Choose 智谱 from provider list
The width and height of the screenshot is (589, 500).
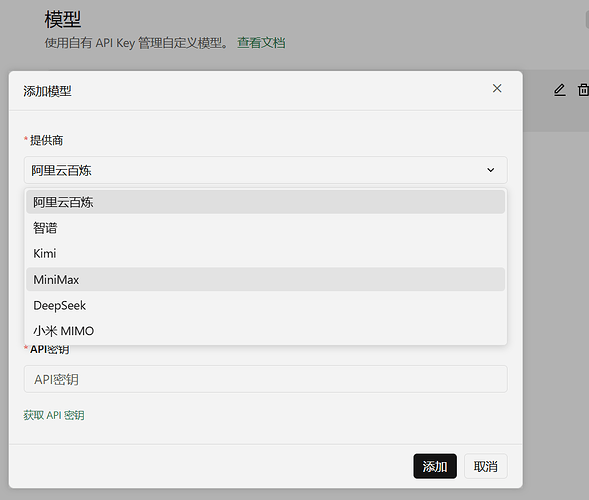[x=266, y=228]
